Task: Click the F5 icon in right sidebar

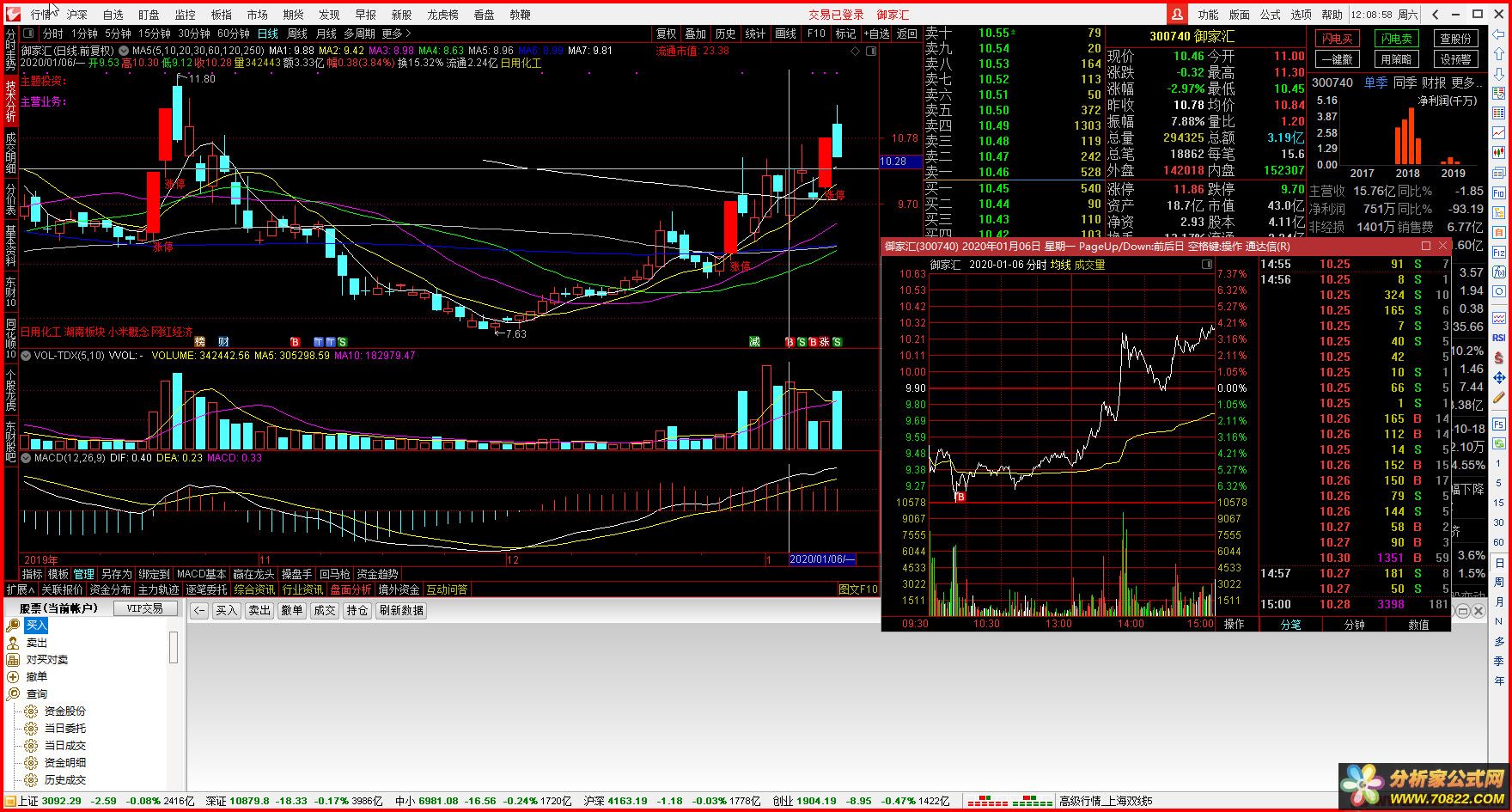Action: 1499,424
